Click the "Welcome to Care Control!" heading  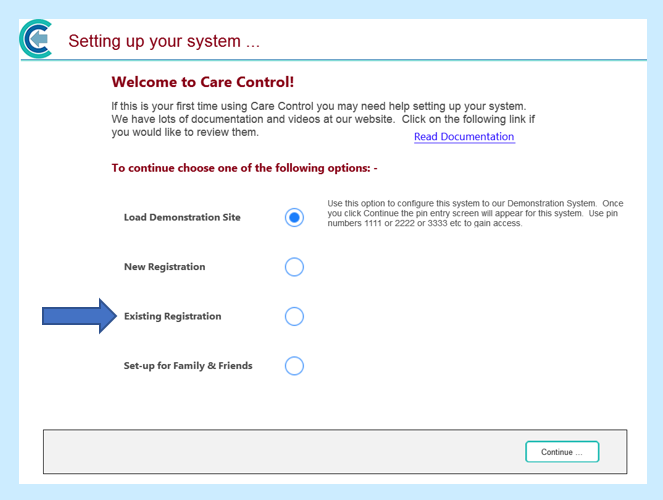(x=202, y=82)
